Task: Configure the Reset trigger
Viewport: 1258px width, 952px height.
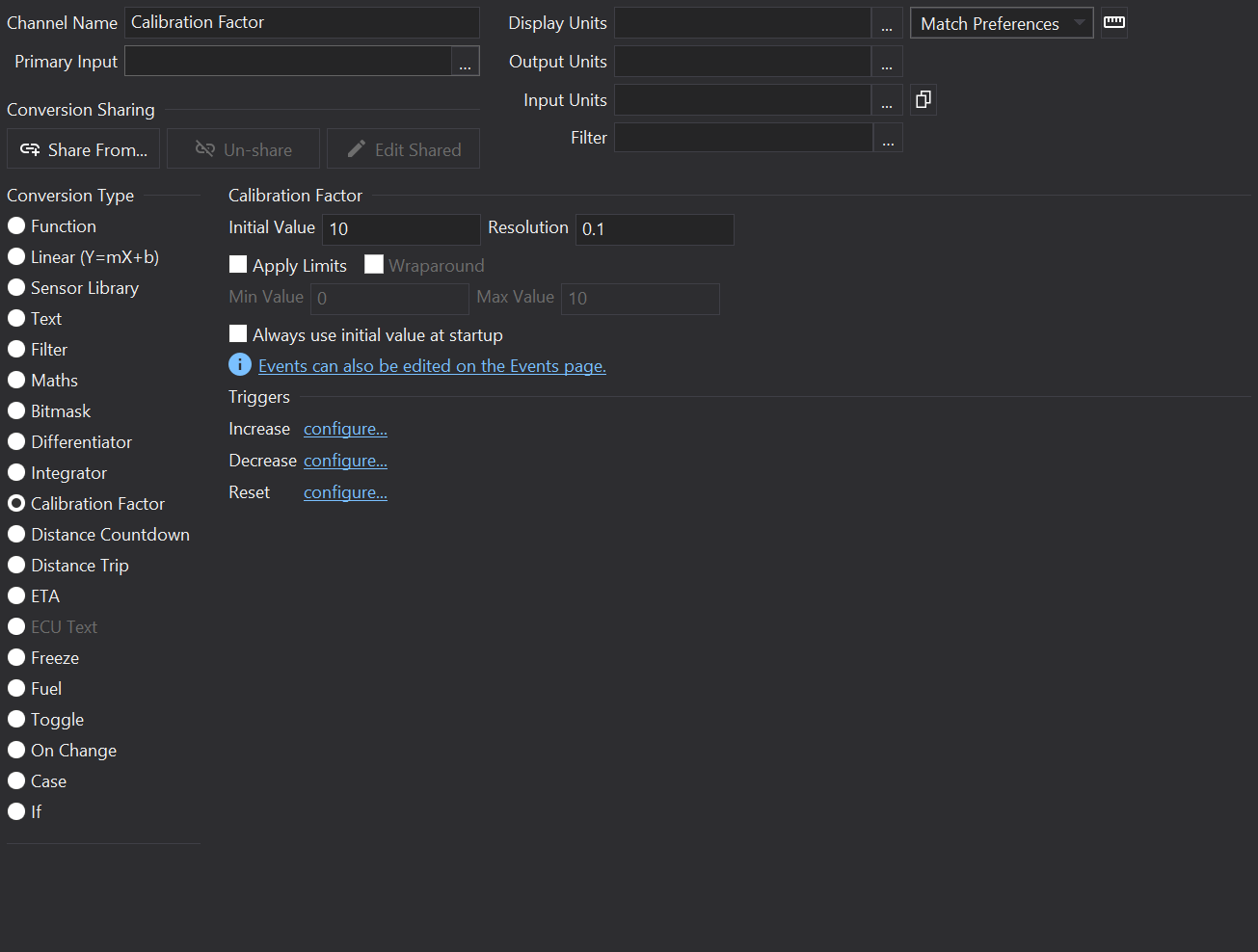Action: click(345, 492)
